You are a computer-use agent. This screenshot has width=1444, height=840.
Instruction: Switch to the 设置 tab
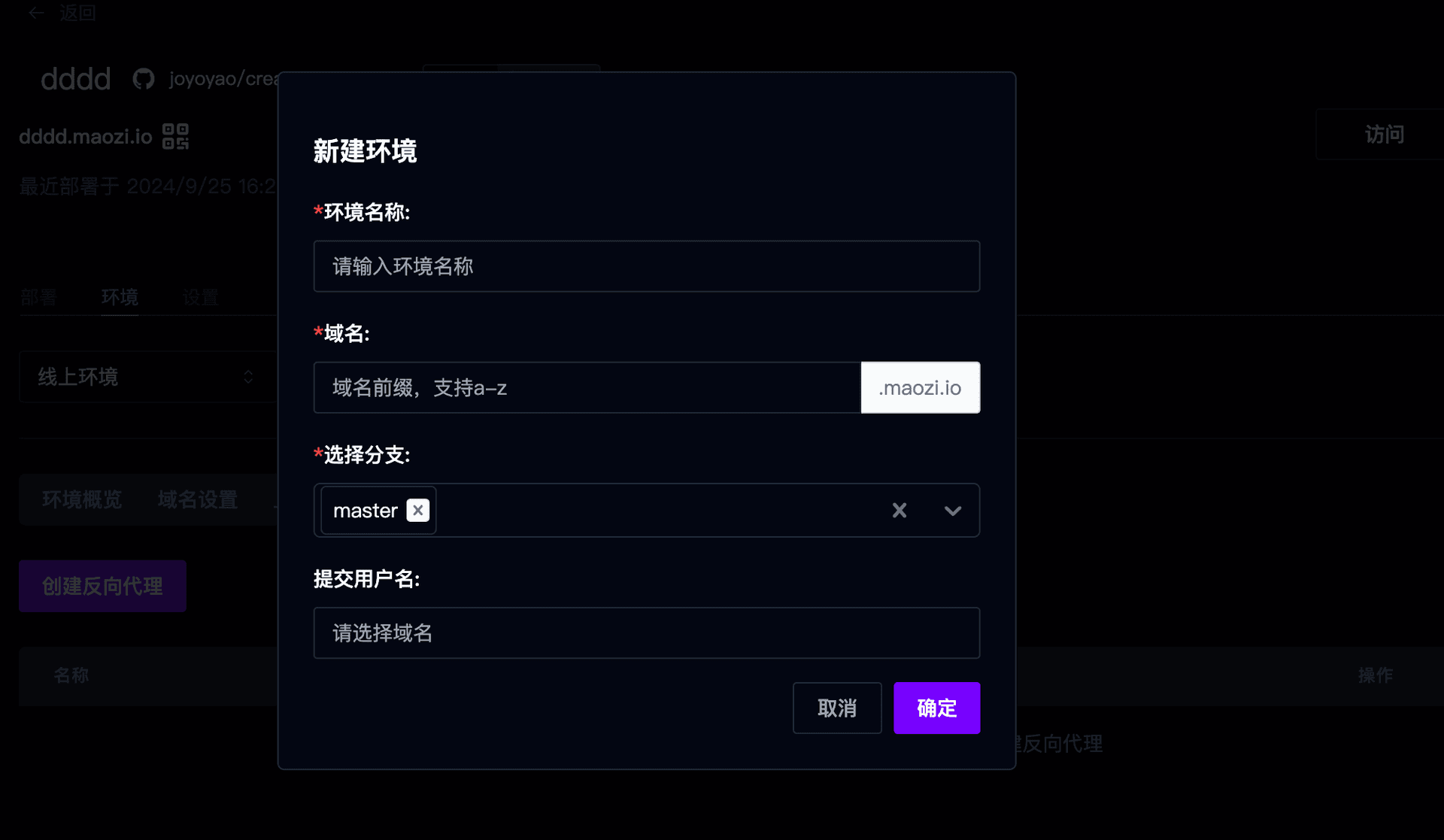click(200, 298)
